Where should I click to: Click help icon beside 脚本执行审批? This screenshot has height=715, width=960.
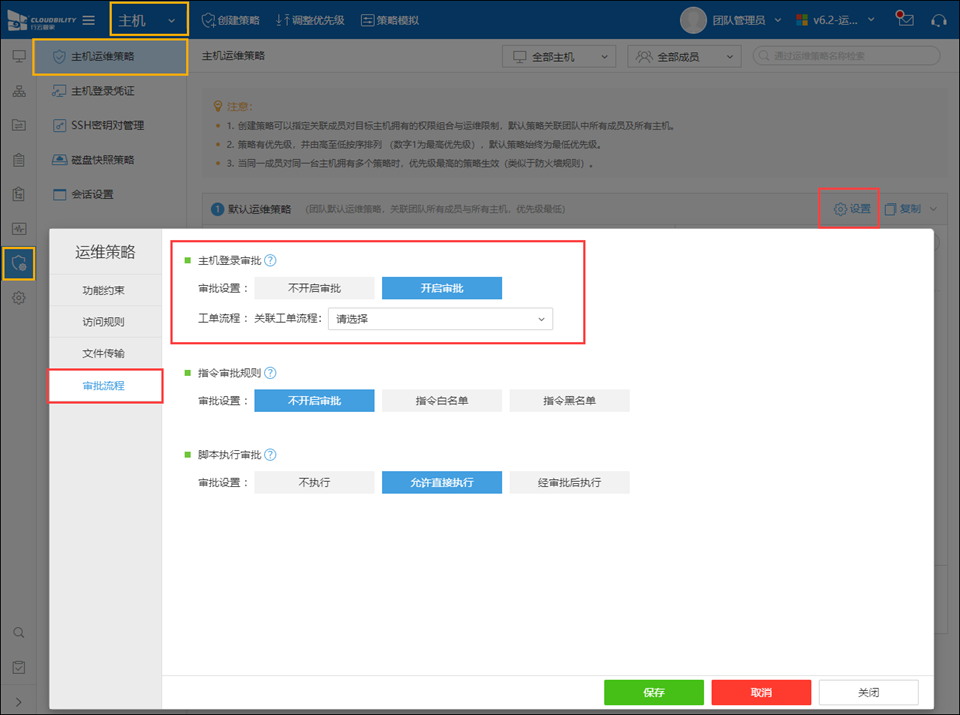pos(270,455)
